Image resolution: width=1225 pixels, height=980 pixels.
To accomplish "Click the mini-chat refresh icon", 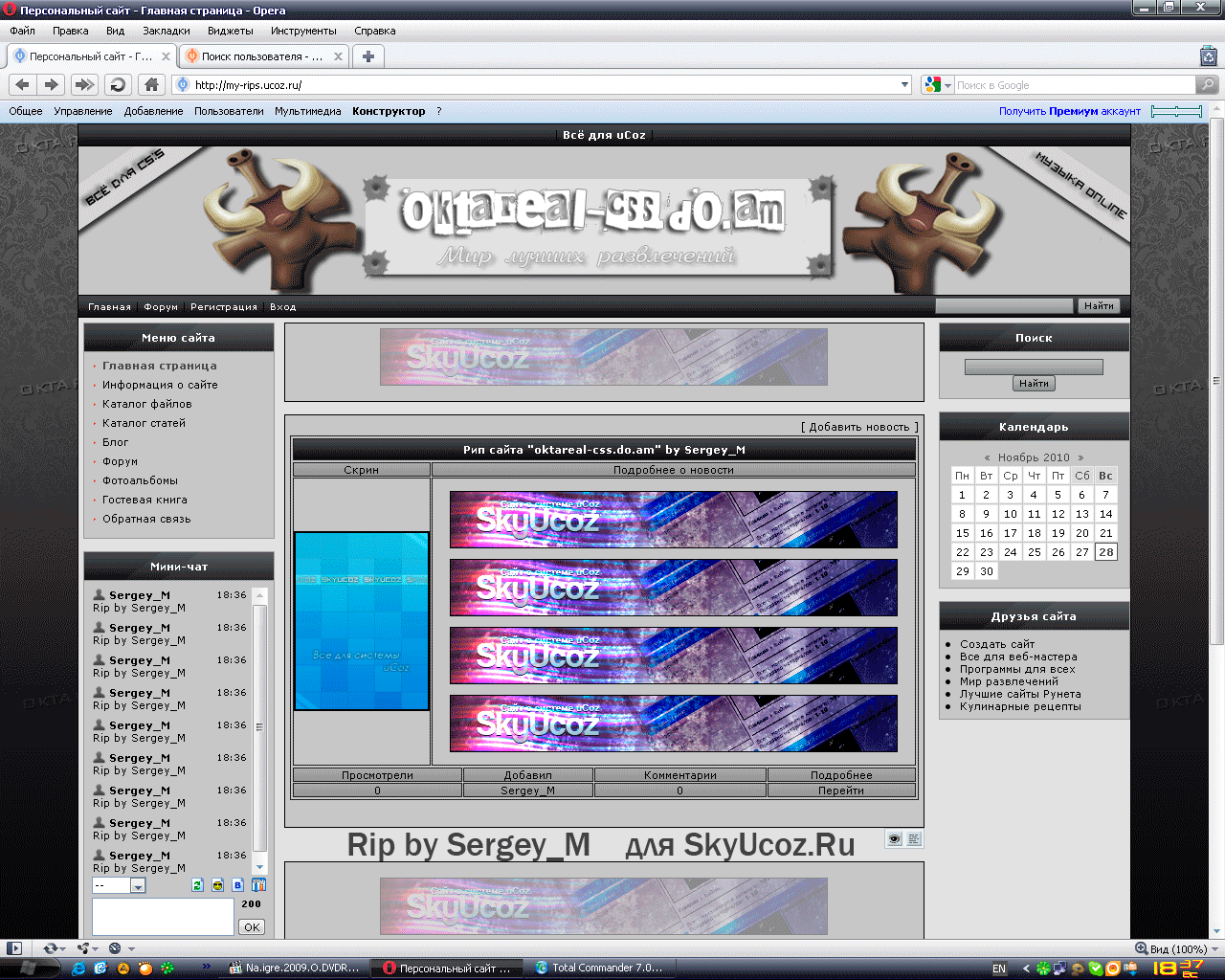I will click(197, 885).
